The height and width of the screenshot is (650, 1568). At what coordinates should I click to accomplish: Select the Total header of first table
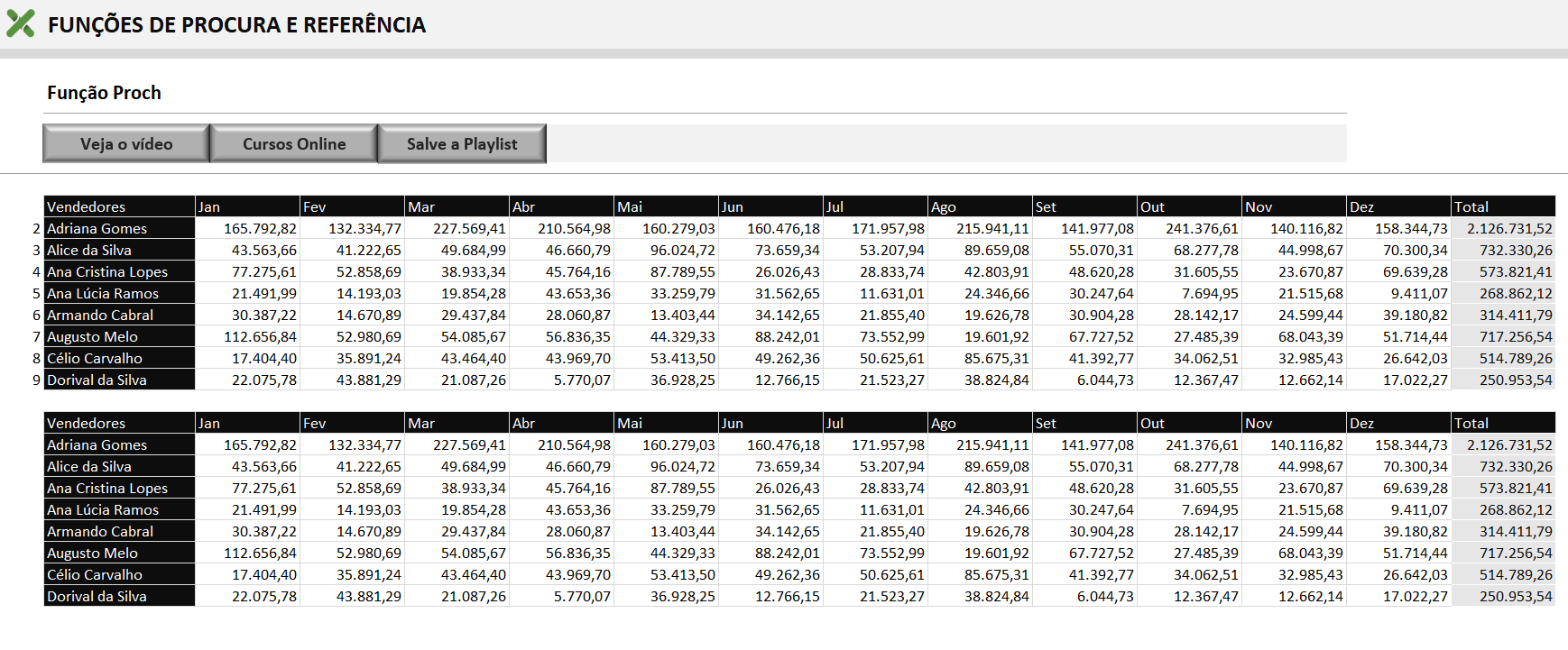pos(1503,206)
